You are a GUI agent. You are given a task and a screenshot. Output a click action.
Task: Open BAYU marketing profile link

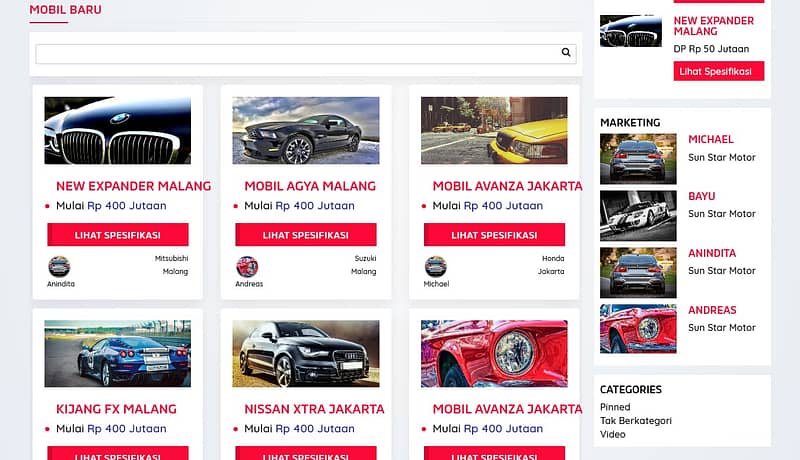tap(702, 196)
